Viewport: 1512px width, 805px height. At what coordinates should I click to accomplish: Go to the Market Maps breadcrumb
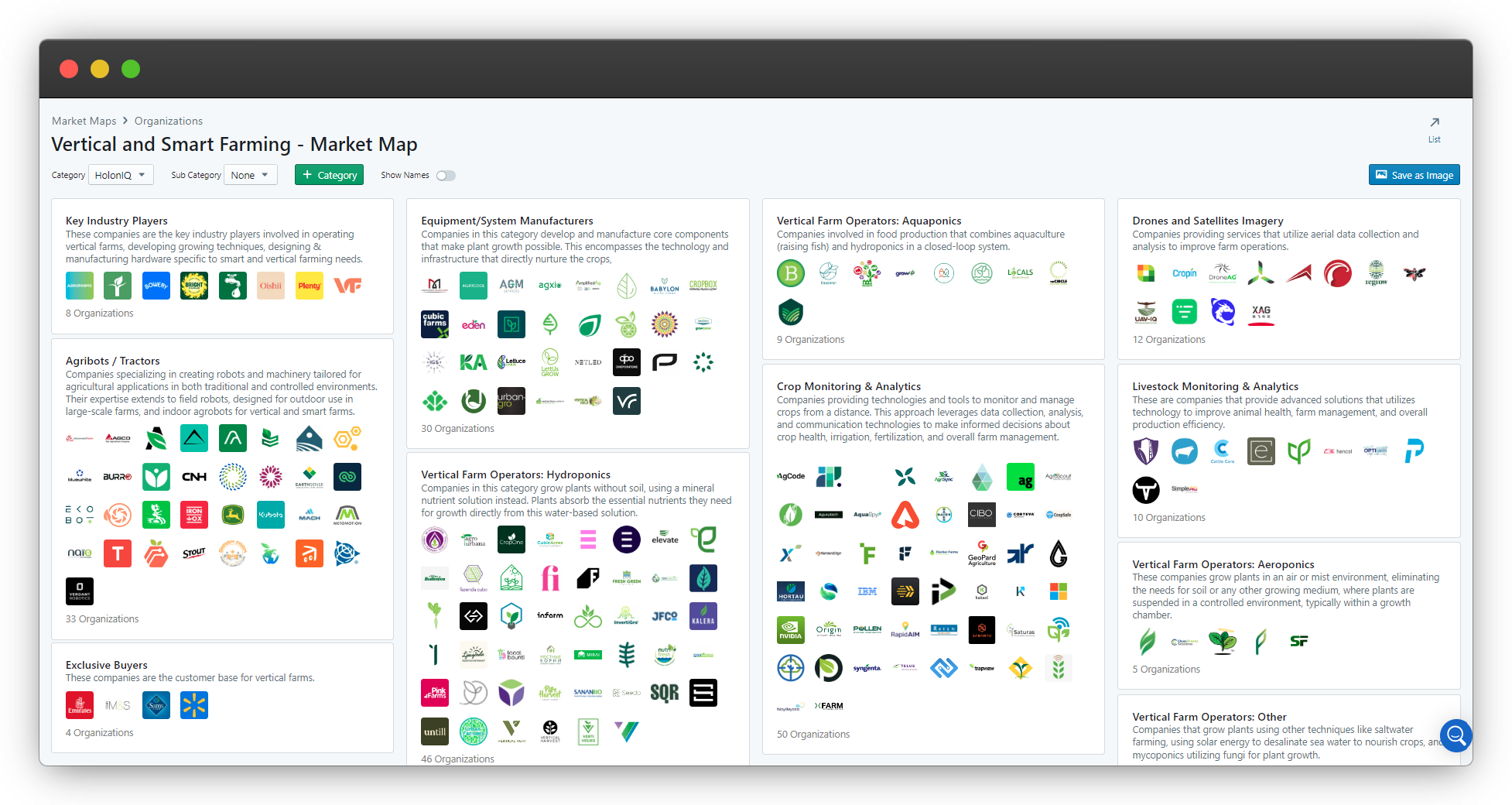click(84, 121)
